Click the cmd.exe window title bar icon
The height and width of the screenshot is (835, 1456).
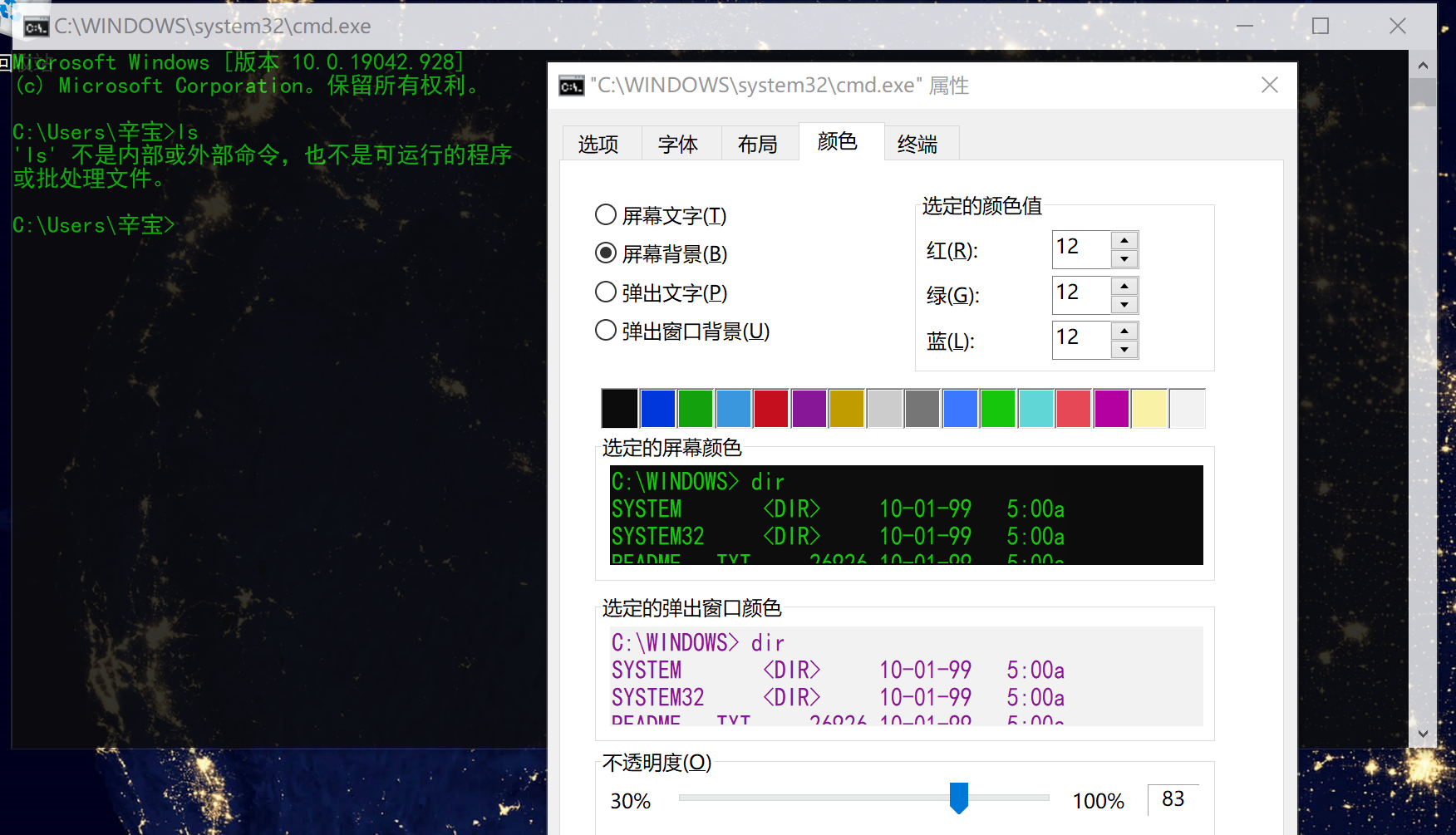[36, 27]
